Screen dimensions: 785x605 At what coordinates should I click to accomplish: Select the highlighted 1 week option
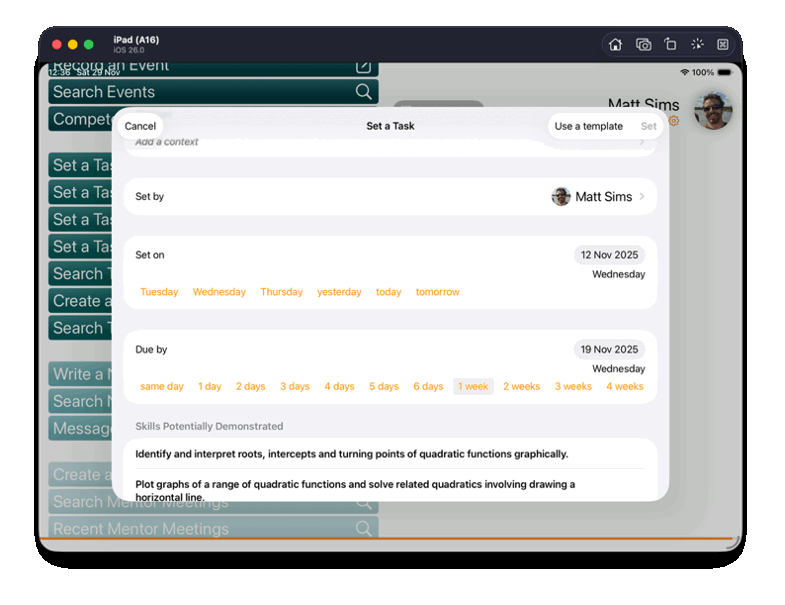pos(473,387)
